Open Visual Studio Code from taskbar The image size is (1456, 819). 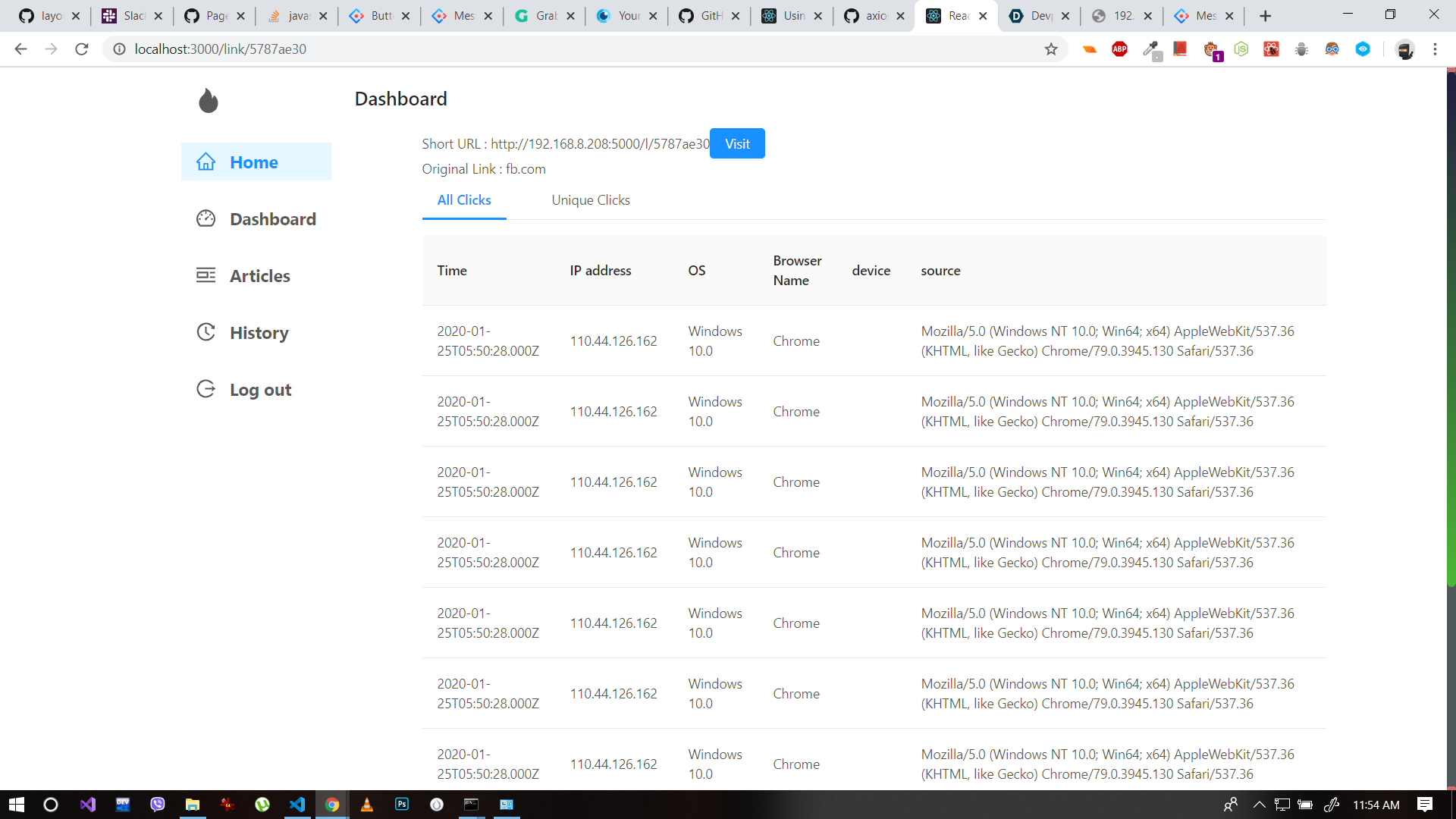297,805
